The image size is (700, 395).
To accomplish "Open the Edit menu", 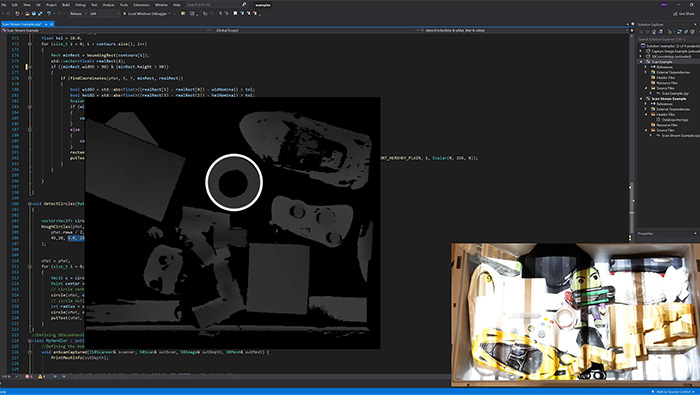I will point(15,5).
